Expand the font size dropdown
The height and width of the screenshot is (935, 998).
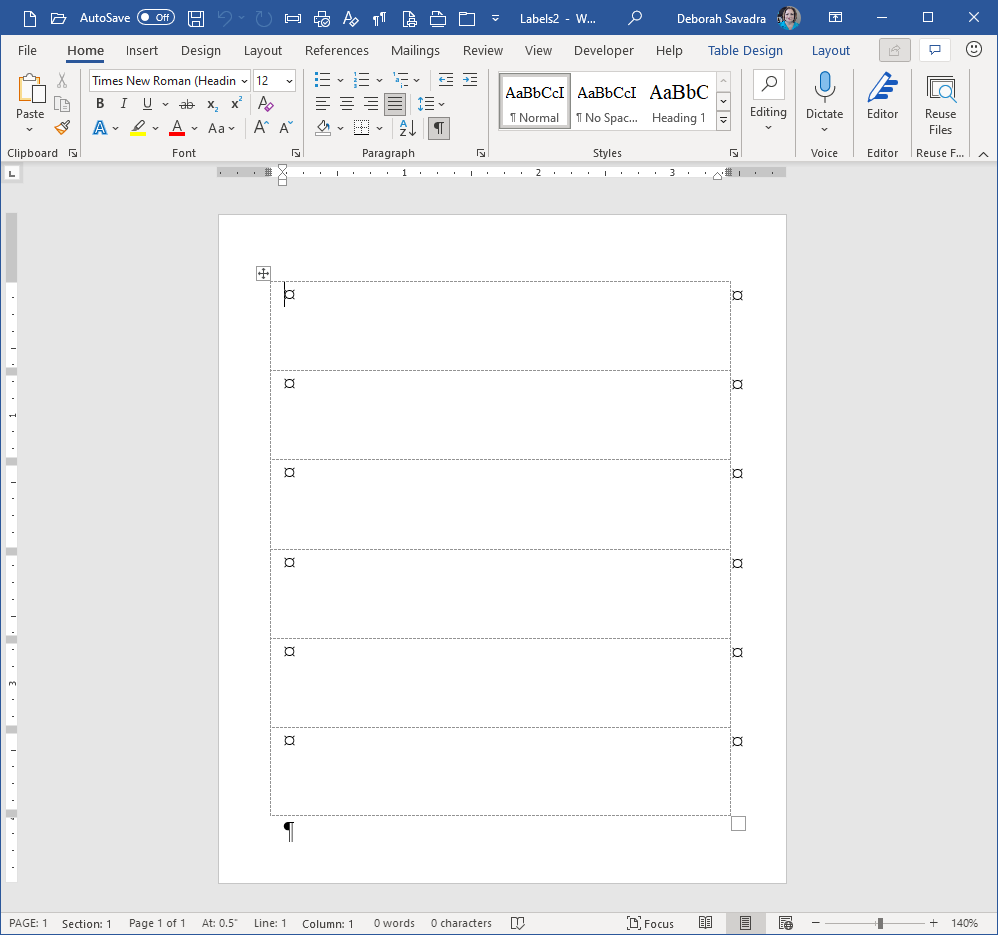click(289, 81)
